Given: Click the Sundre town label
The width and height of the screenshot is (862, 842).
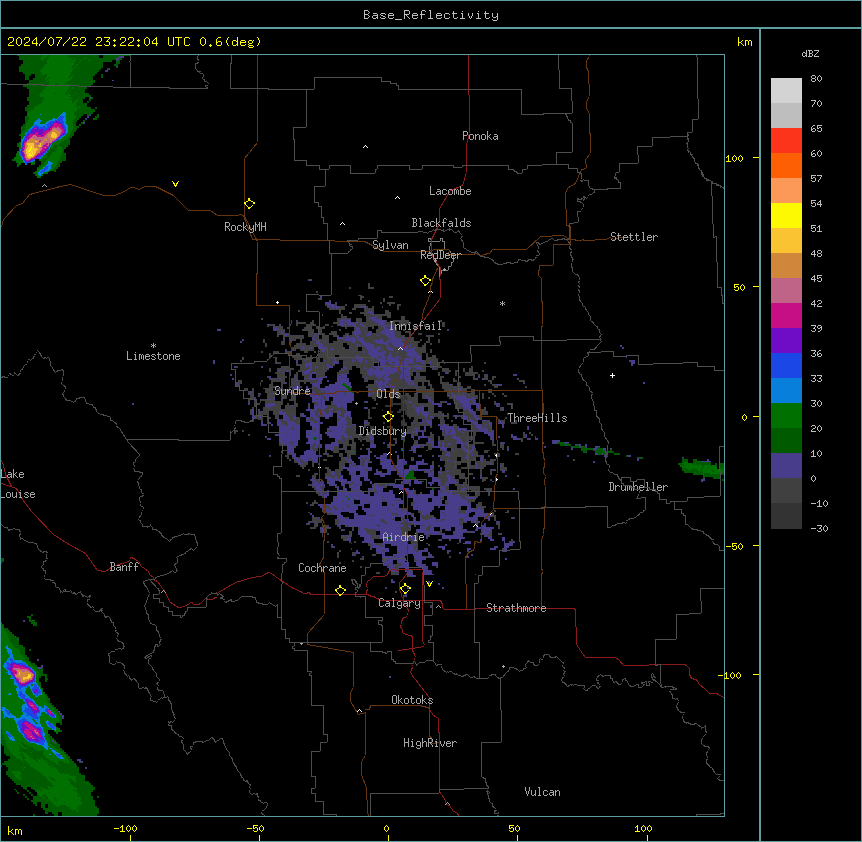Looking at the screenshot, I should pyautogui.click(x=292, y=391).
